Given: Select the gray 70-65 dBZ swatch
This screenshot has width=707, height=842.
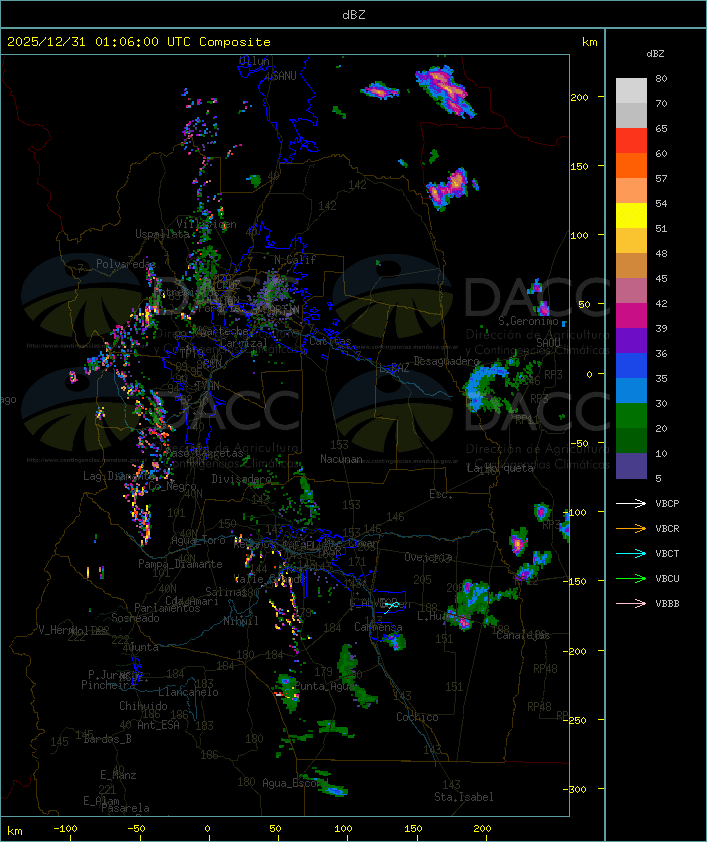Looking at the screenshot, I should pos(631,115).
